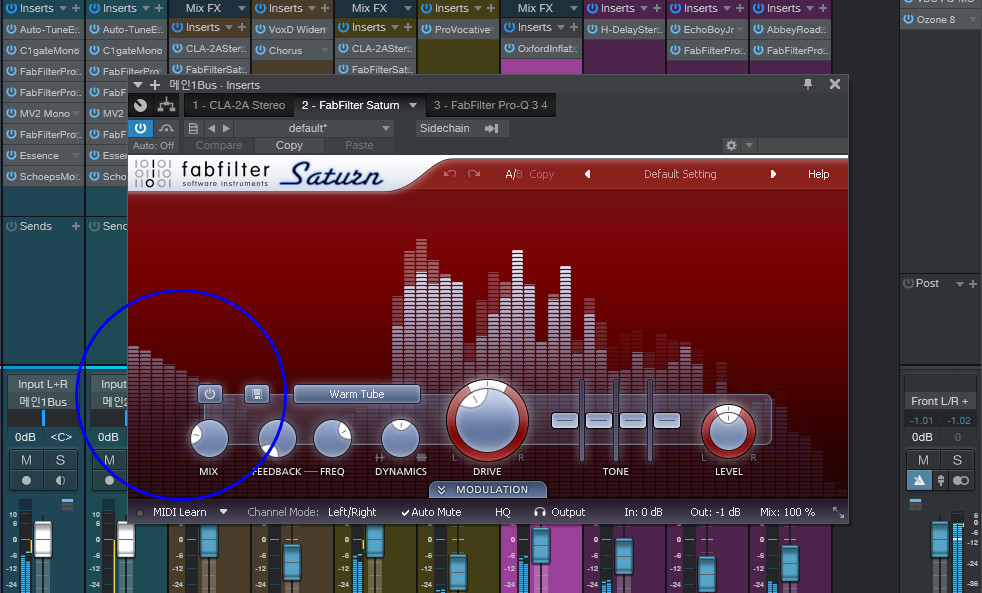Open the routing view icon

click(x=166, y=105)
